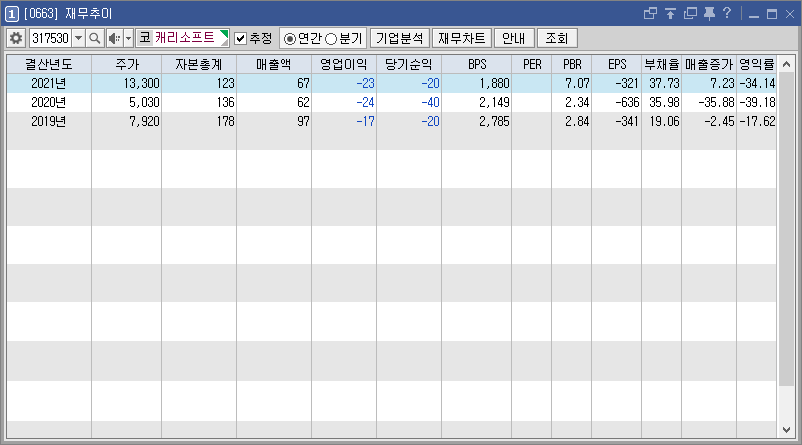The image size is (802, 445).
Task: Open the 기업분석 button
Action: [x=399, y=38]
